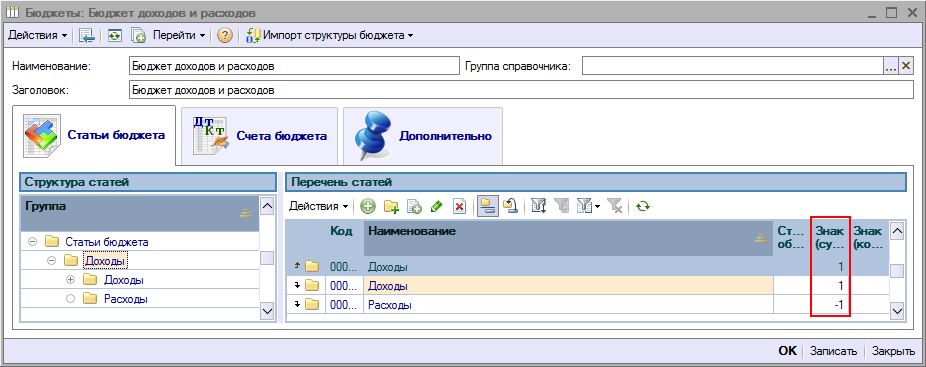Click the copy-with-plus icon left of Перейти

click(138, 35)
